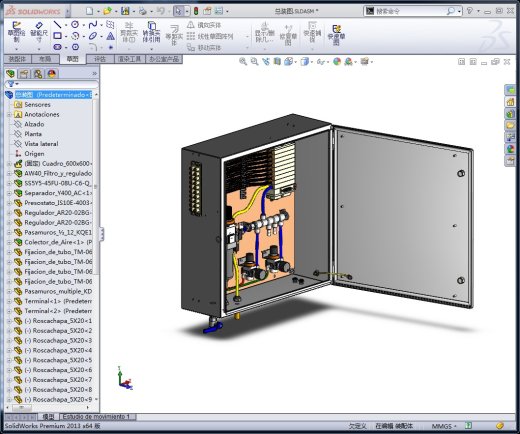
Task: Select the Circle sketch tool
Action: click(x=75, y=24)
